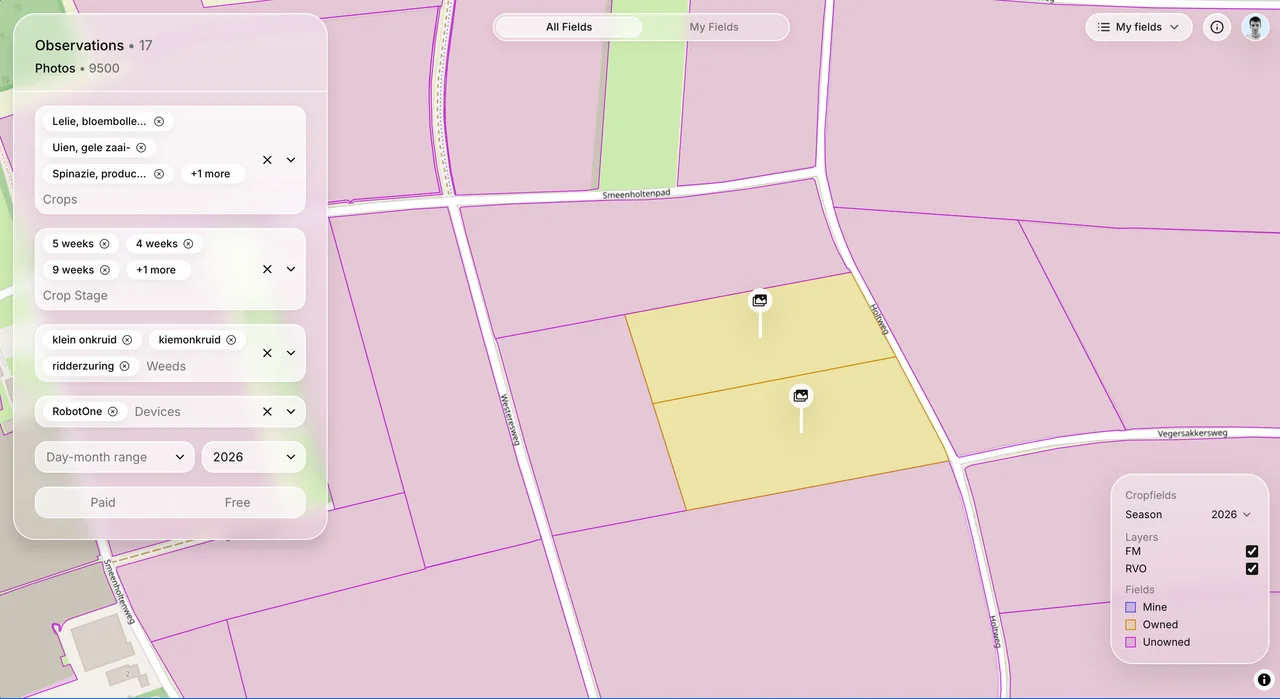Click the Mine field color swatch
Viewport: 1280px width, 699px height.
click(1131, 607)
